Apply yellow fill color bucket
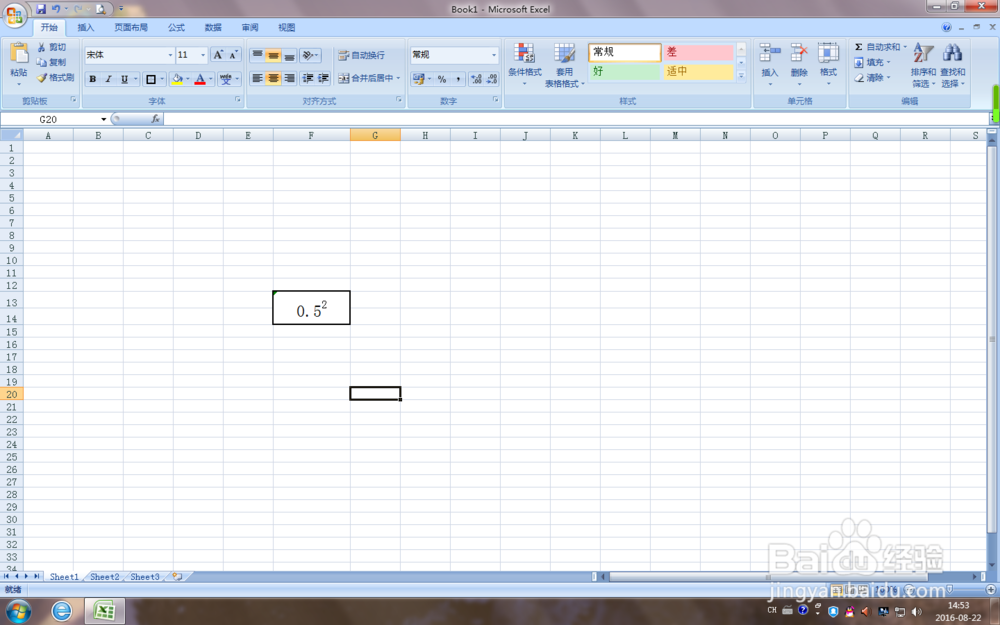Viewport: 1000px width, 625px height. [177, 79]
